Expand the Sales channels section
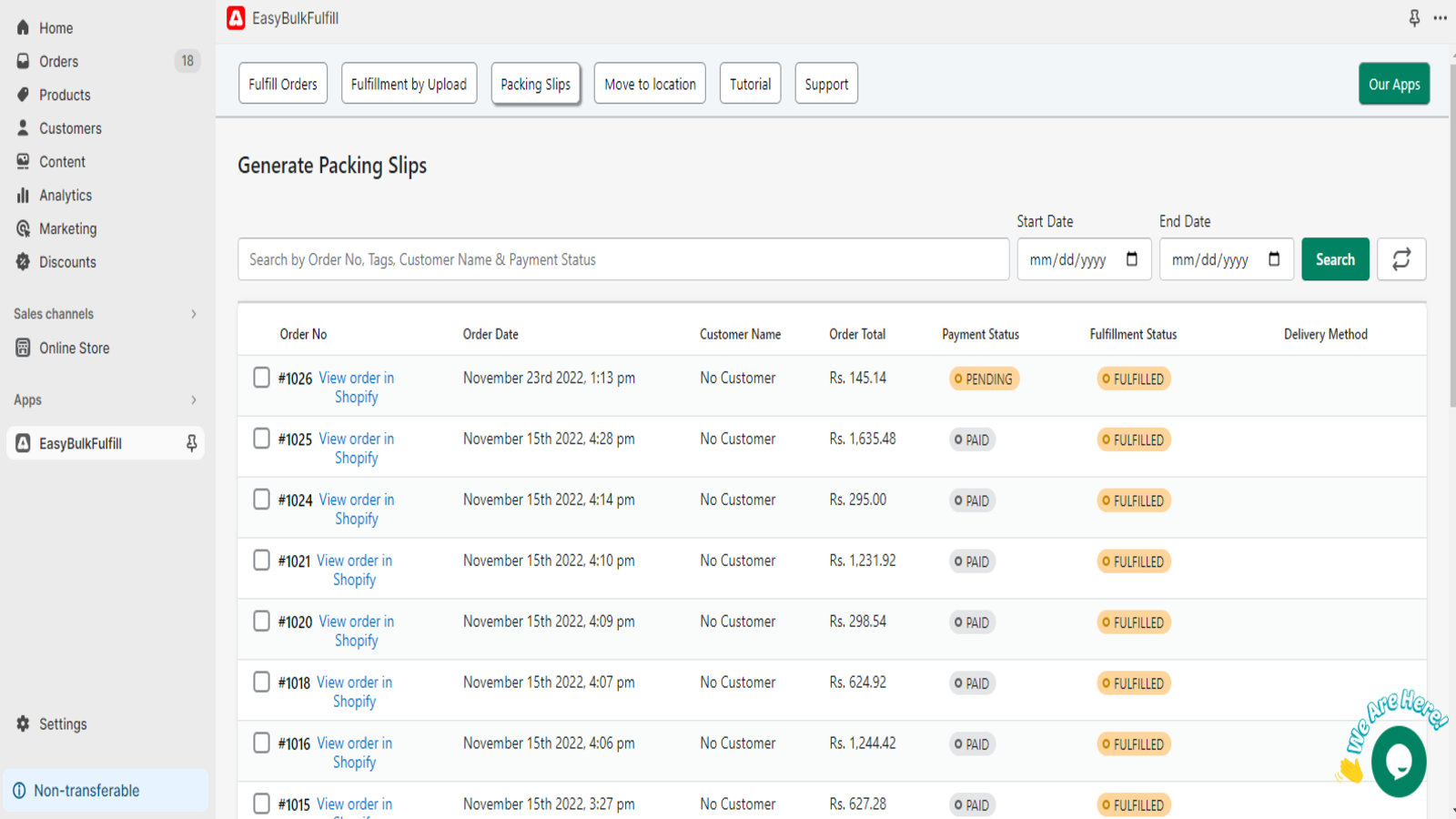The height and width of the screenshot is (819, 1456). point(193,314)
